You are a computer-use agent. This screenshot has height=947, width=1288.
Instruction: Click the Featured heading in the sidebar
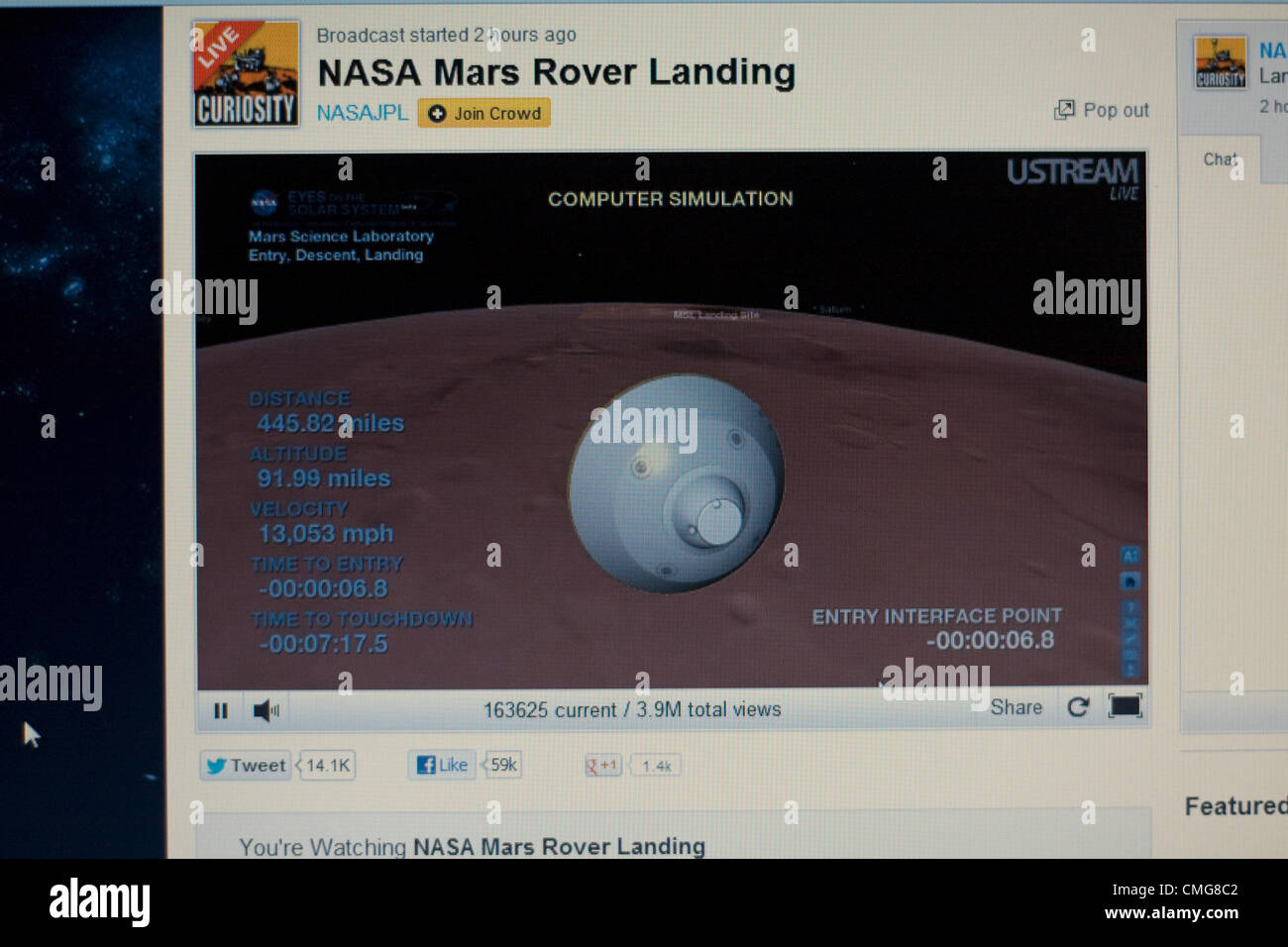click(x=1235, y=806)
